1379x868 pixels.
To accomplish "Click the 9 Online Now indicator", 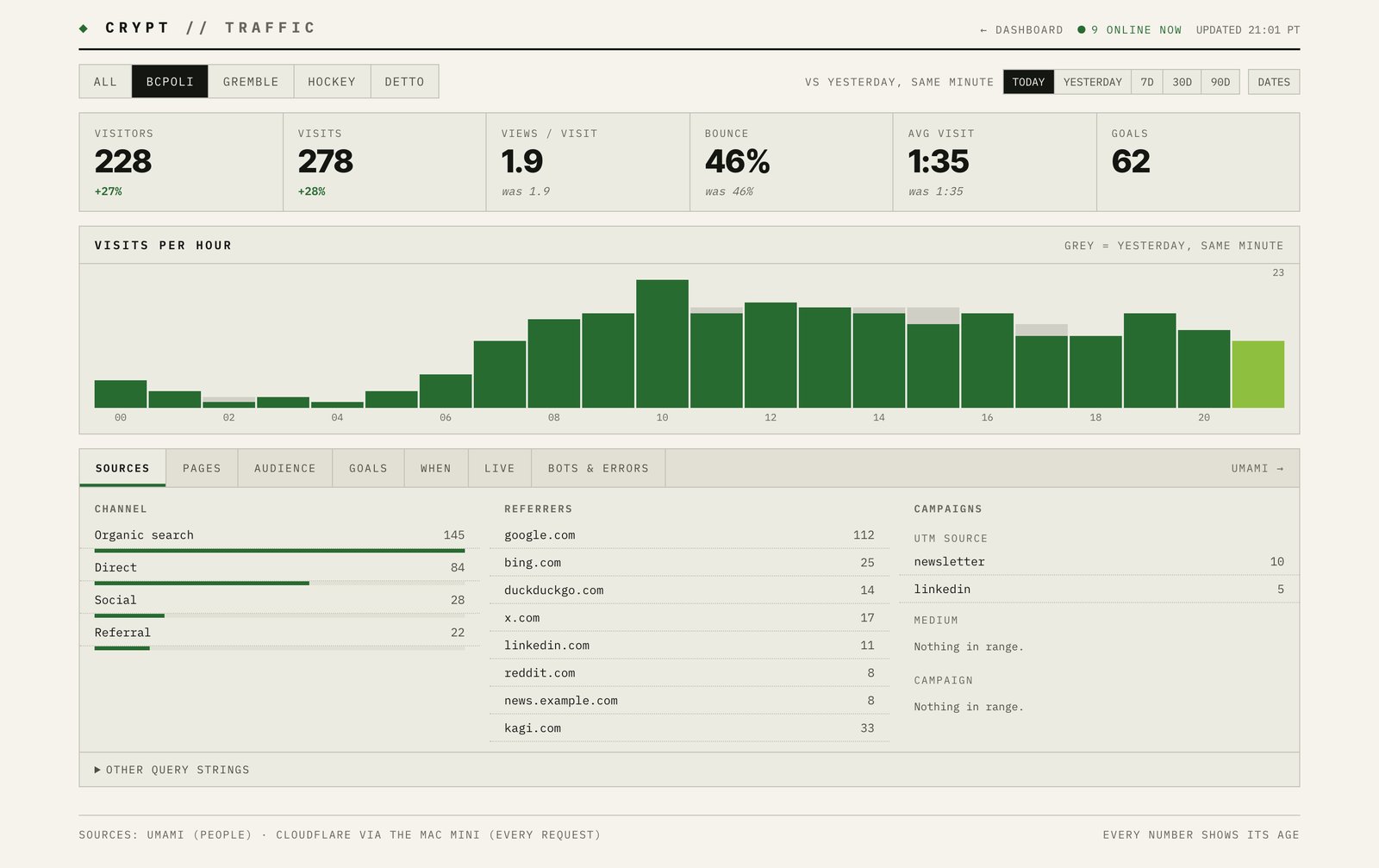I will 1129,30.
